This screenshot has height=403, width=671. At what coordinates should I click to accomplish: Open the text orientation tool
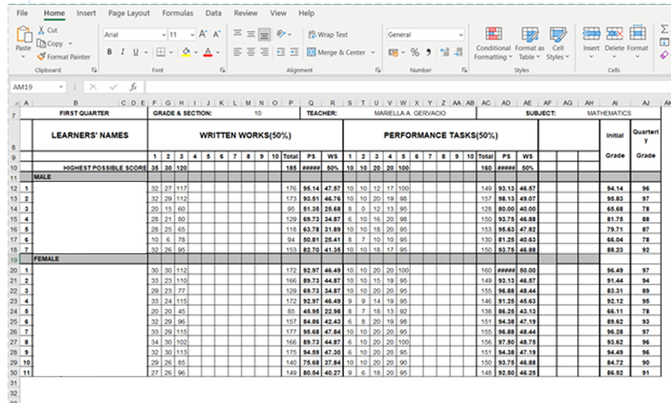pyautogui.click(x=281, y=34)
